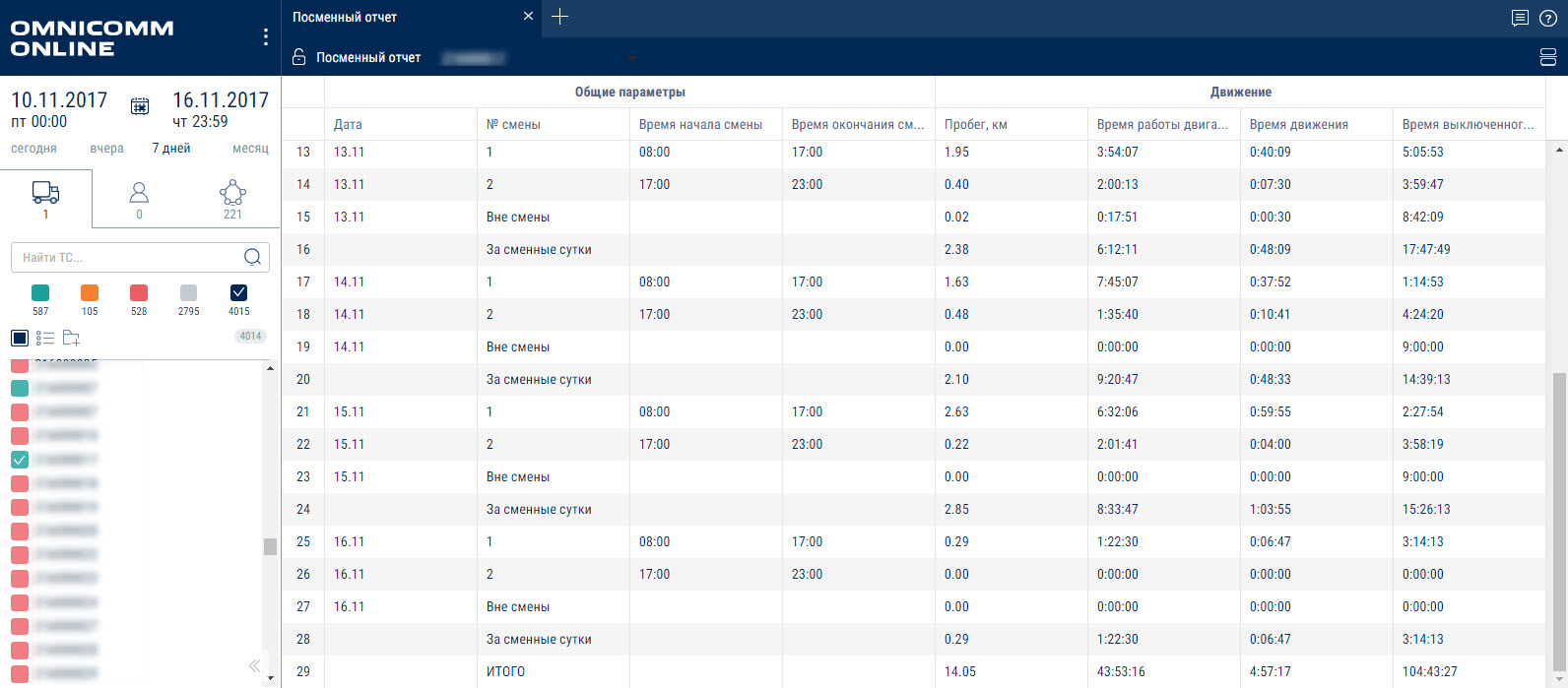
Task: Click the engine-off time 8:42:09 in row 15
Action: click(x=1423, y=217)
